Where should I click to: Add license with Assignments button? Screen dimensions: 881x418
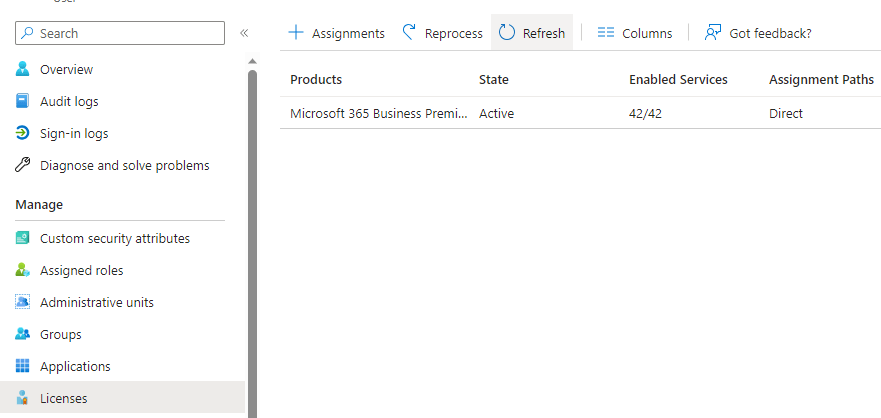tap(336, 33)
